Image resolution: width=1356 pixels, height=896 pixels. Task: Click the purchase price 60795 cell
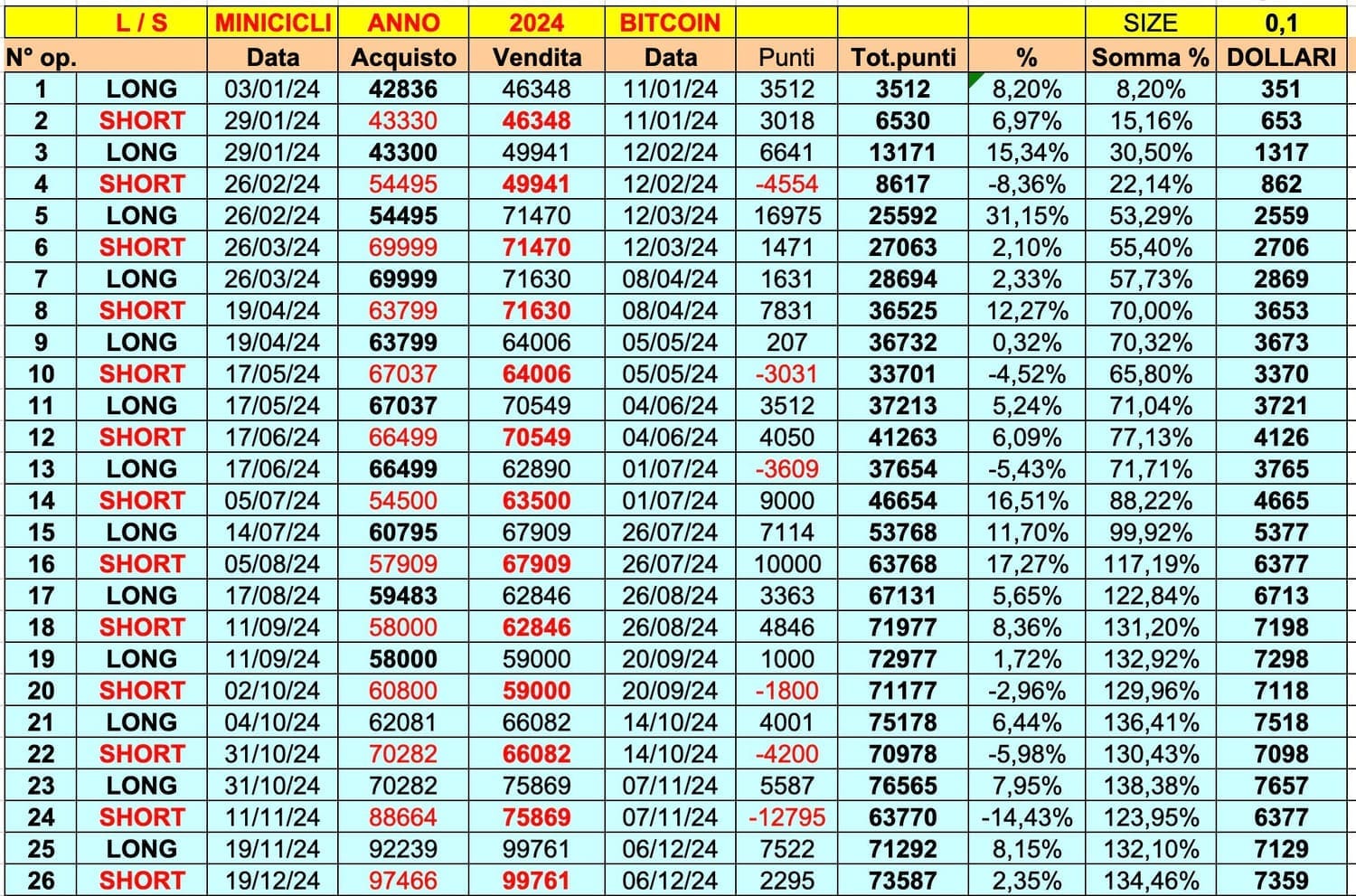pyautogui.click(x=403, y=532)
